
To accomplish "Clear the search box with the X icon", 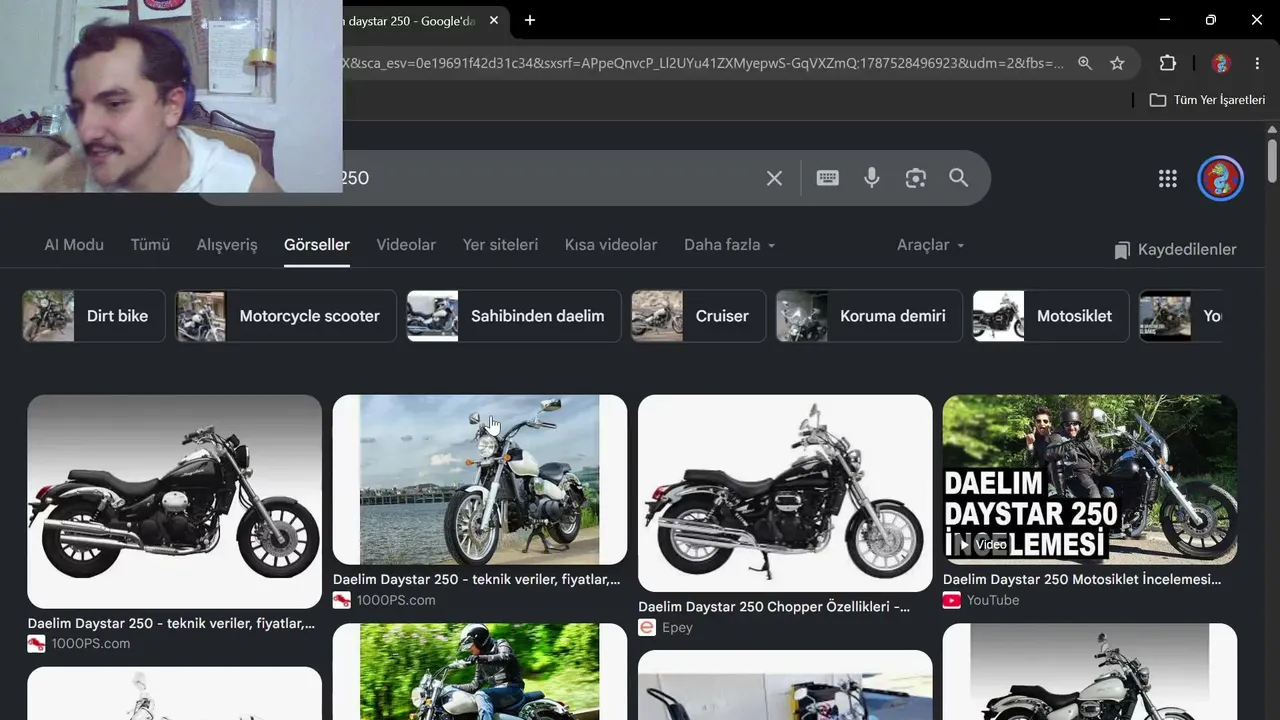I will [774, 178].
